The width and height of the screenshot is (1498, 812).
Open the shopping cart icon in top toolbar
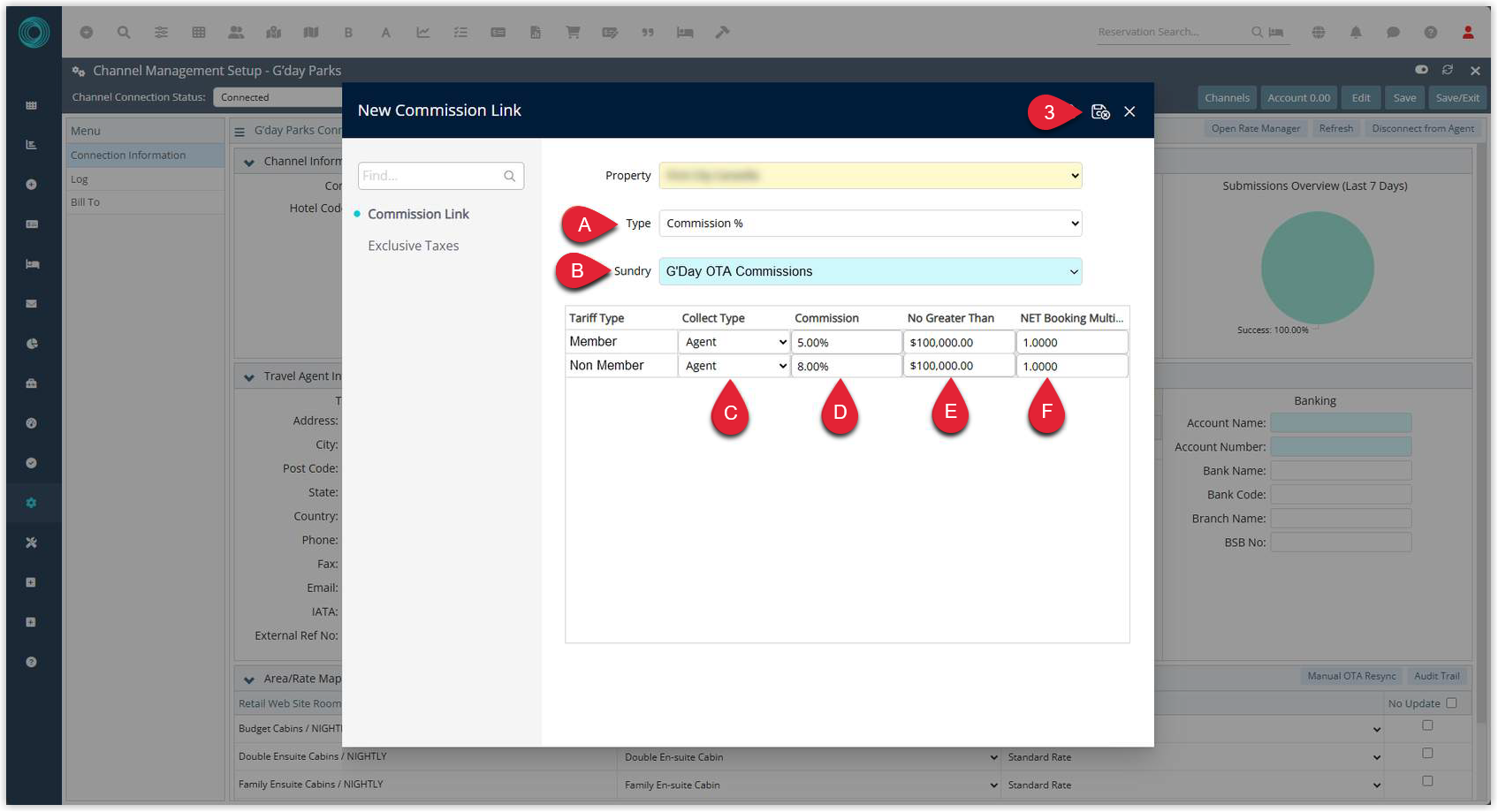[573, 32]
